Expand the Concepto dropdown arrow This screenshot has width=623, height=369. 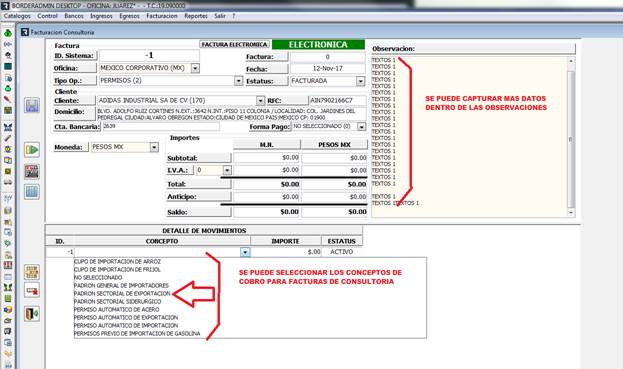pos(245,252)
